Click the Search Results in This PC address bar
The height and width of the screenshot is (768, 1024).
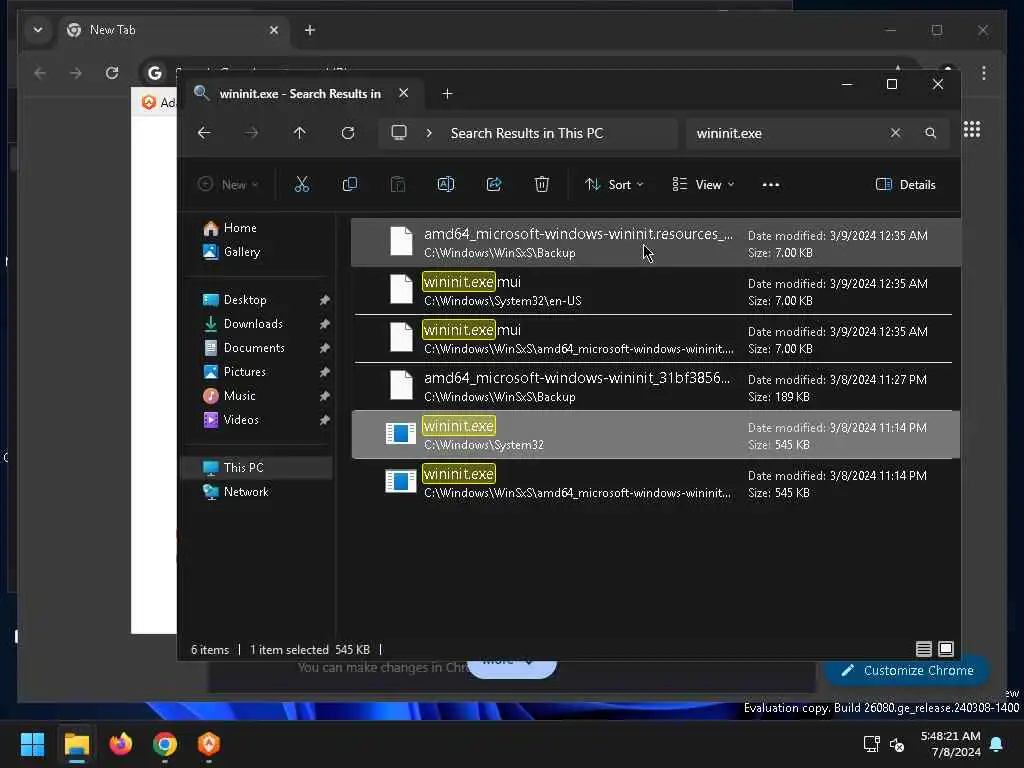click(x=526, y=133)
